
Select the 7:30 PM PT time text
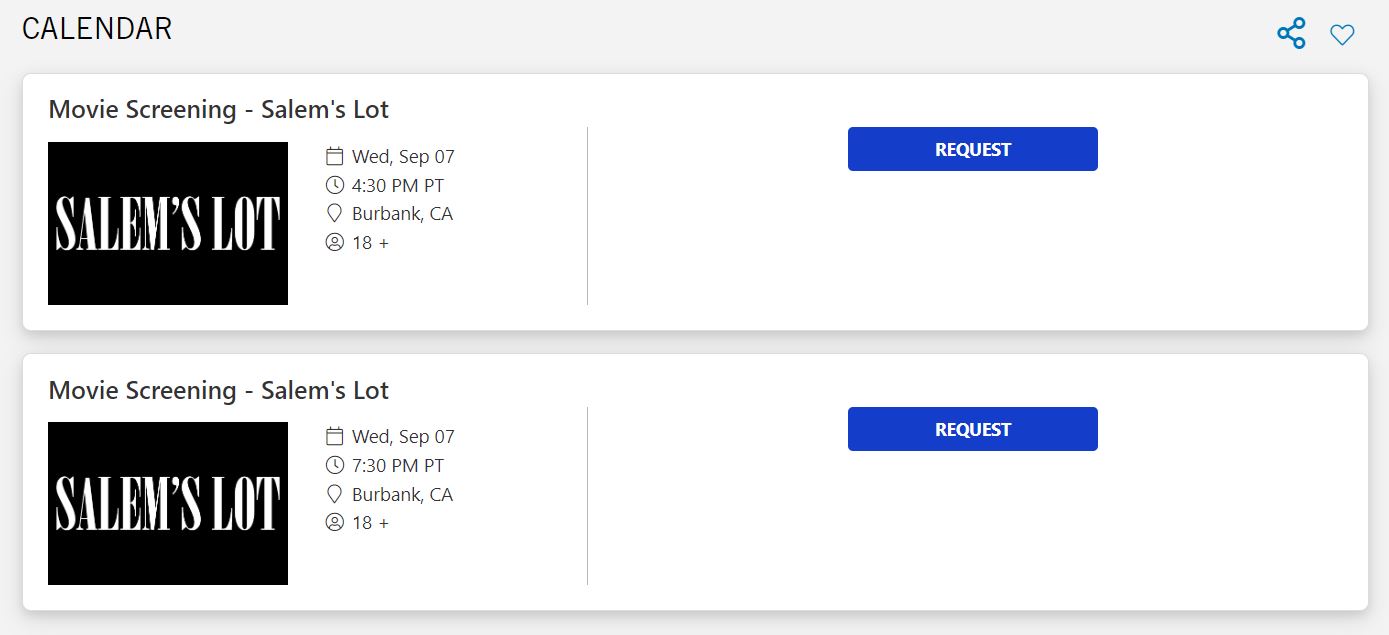pyautogui.click(x=398, y=465)
